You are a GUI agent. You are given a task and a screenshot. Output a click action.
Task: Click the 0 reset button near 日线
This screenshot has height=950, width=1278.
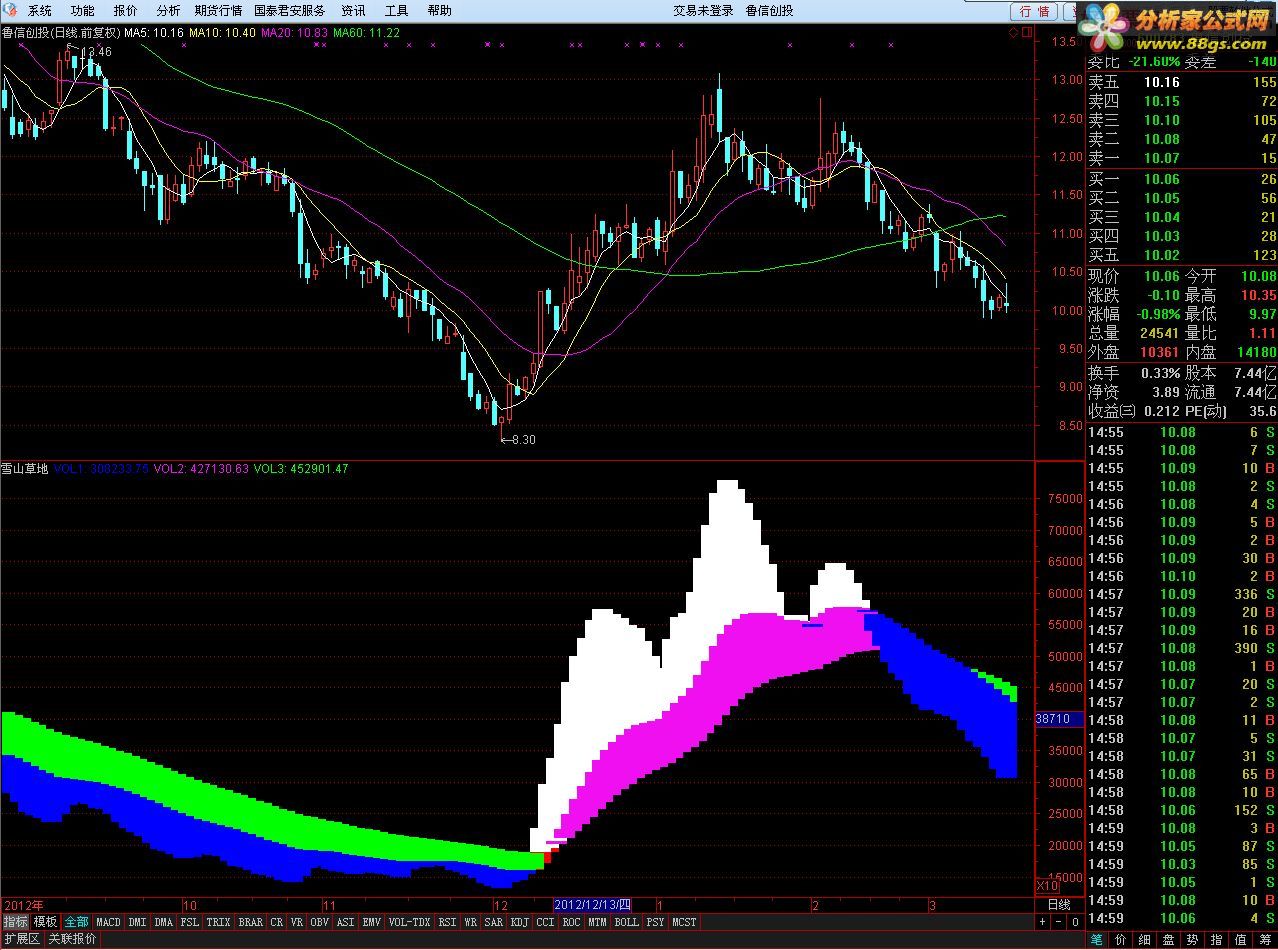pos(1074,922)
